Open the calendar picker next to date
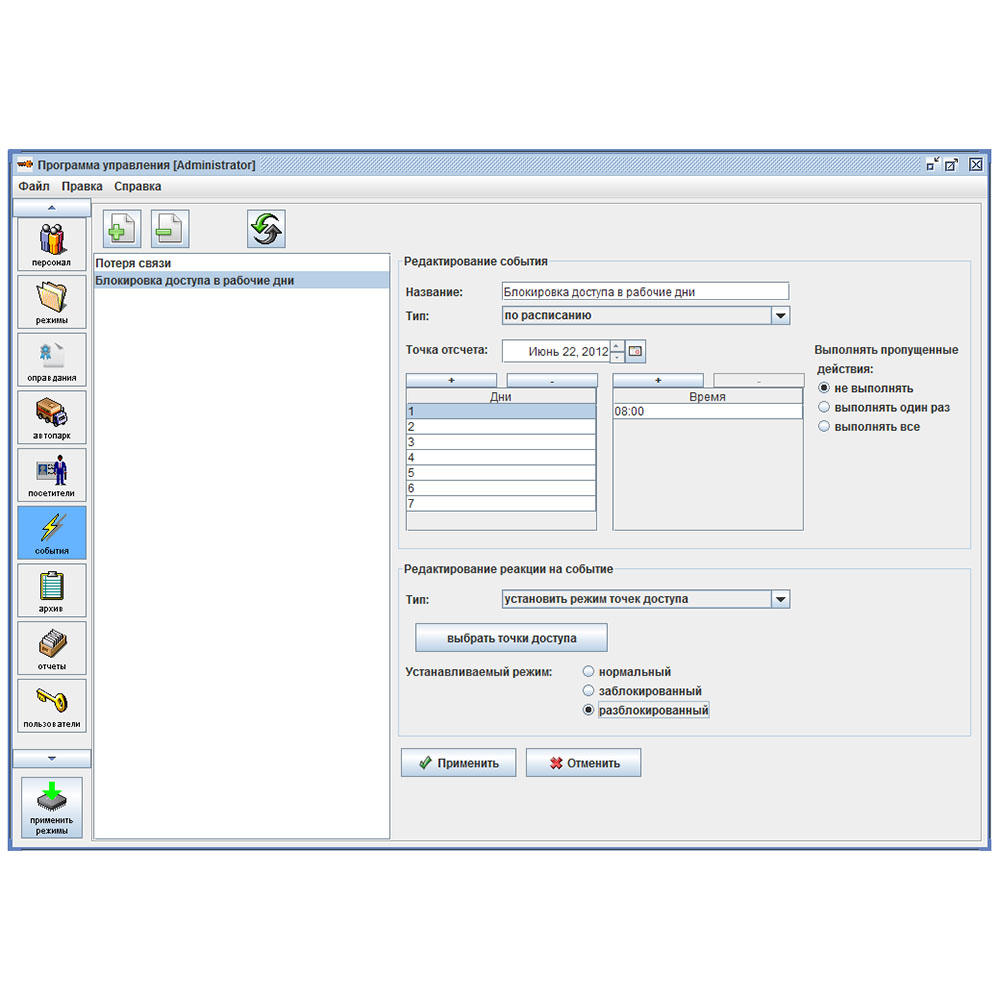 (636, 352)
